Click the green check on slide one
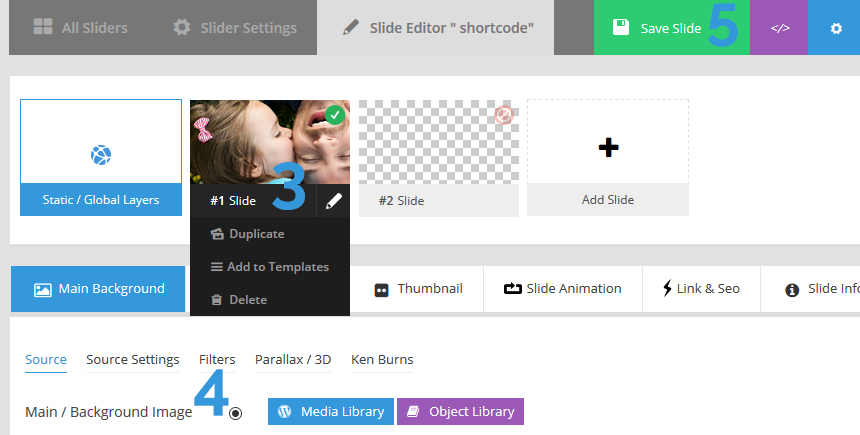The width and height of the screenshot is (860, 435). click(335, 115)
